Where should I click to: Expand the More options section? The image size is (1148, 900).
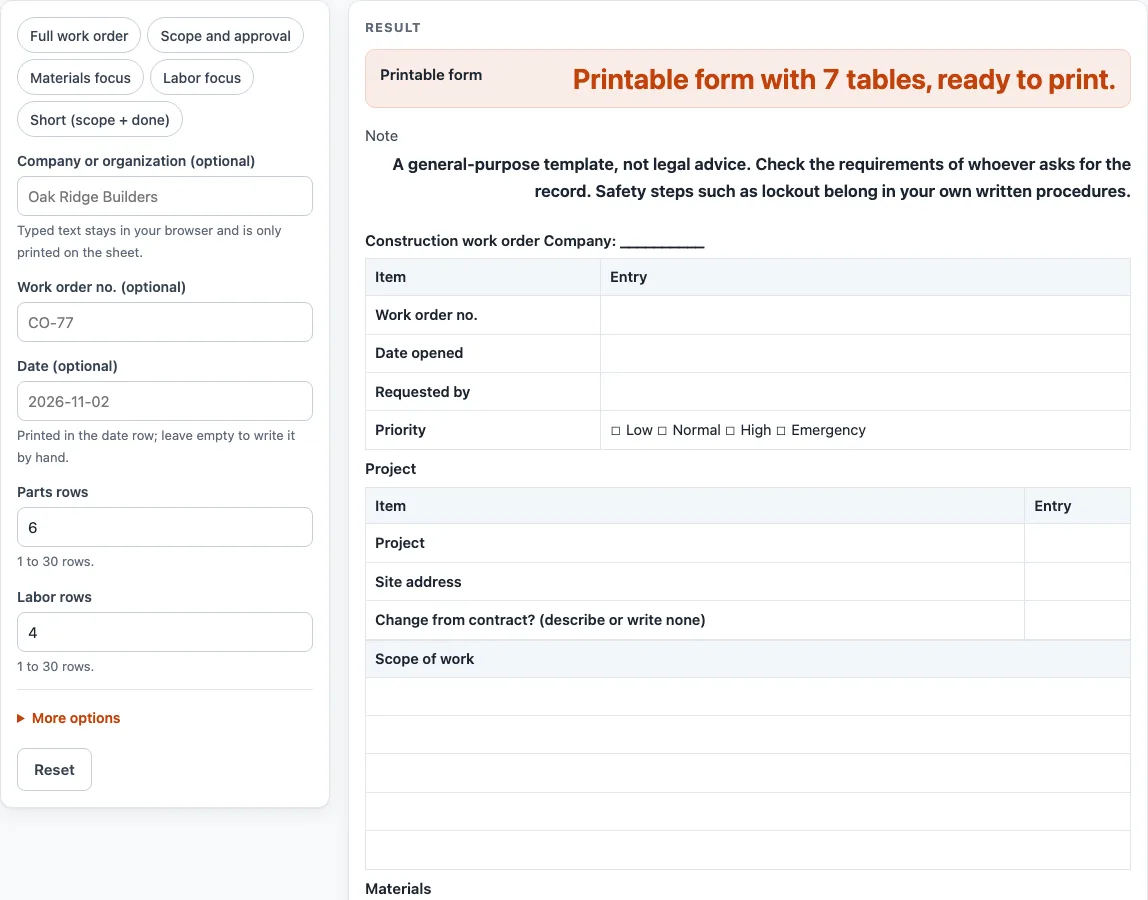(x=69, y=718)
